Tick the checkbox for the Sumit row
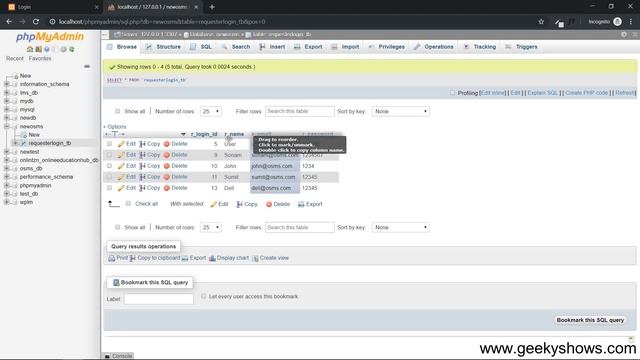The width and height of the screenshot is (640, 360). click(x=109, y=177)
